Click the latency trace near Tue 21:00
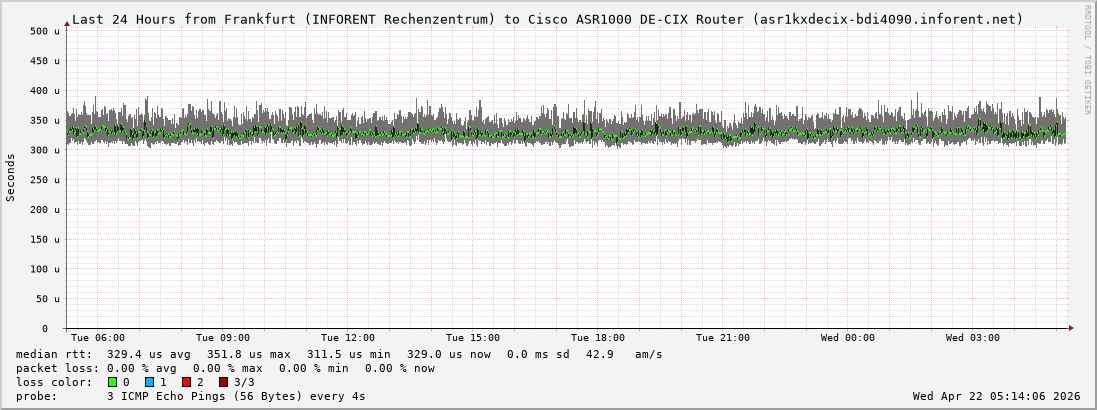 (x=724, y=134)
